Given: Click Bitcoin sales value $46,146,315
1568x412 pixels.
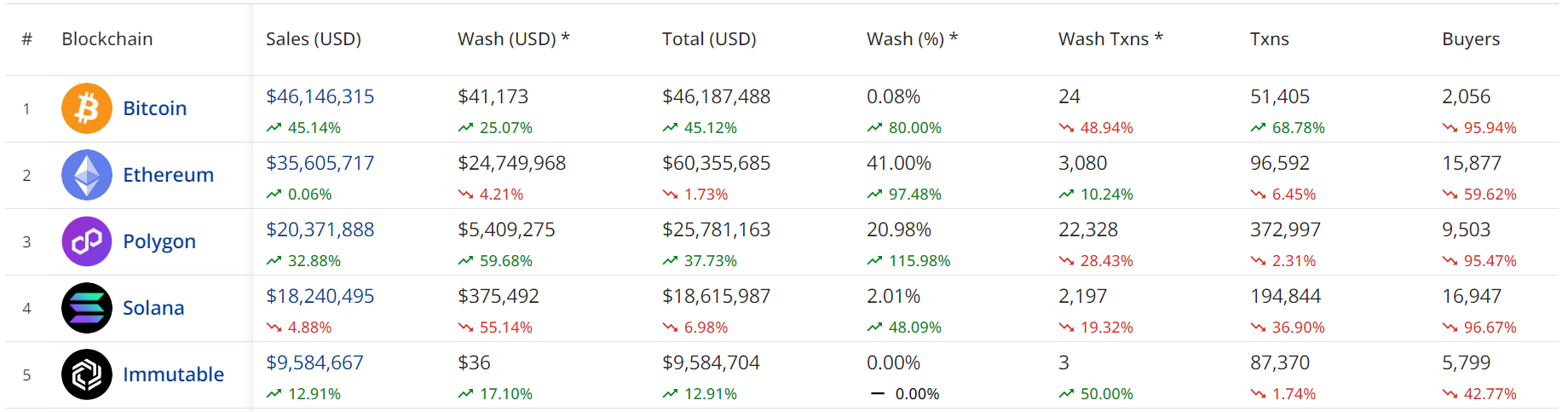Looking at the screenshot, I should click(320, 96).
